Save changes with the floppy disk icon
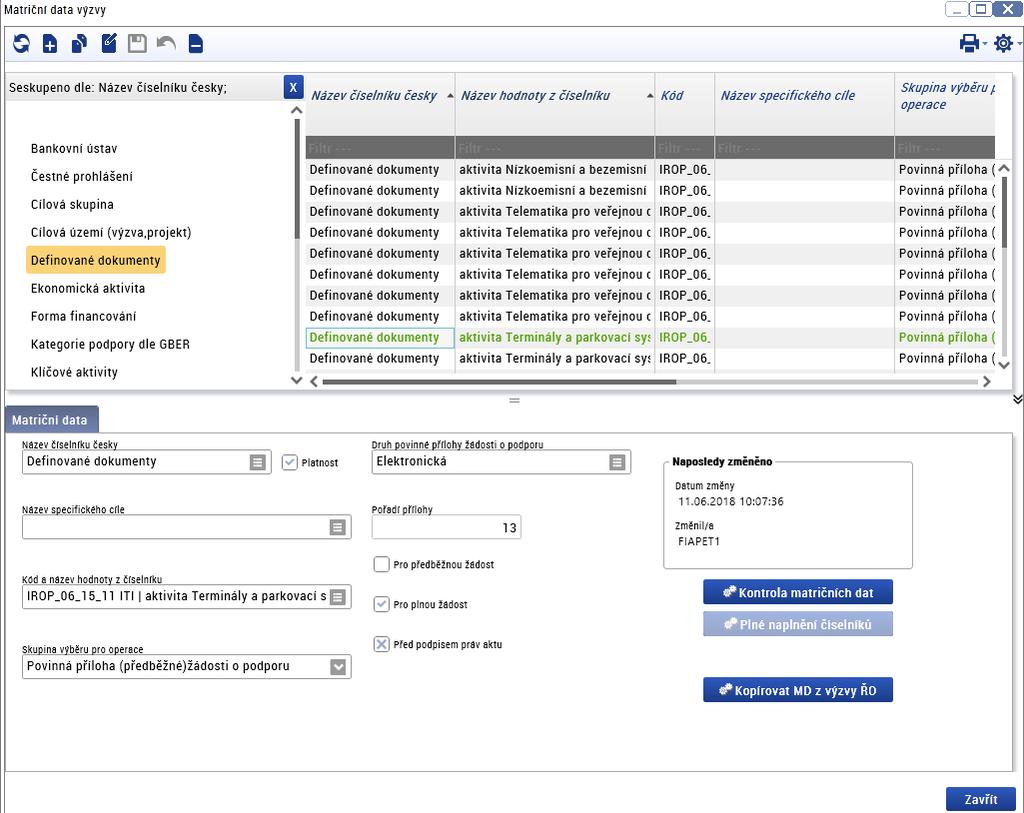The width and height of the screenshot is (1024, 813). [x=137, y=44]
